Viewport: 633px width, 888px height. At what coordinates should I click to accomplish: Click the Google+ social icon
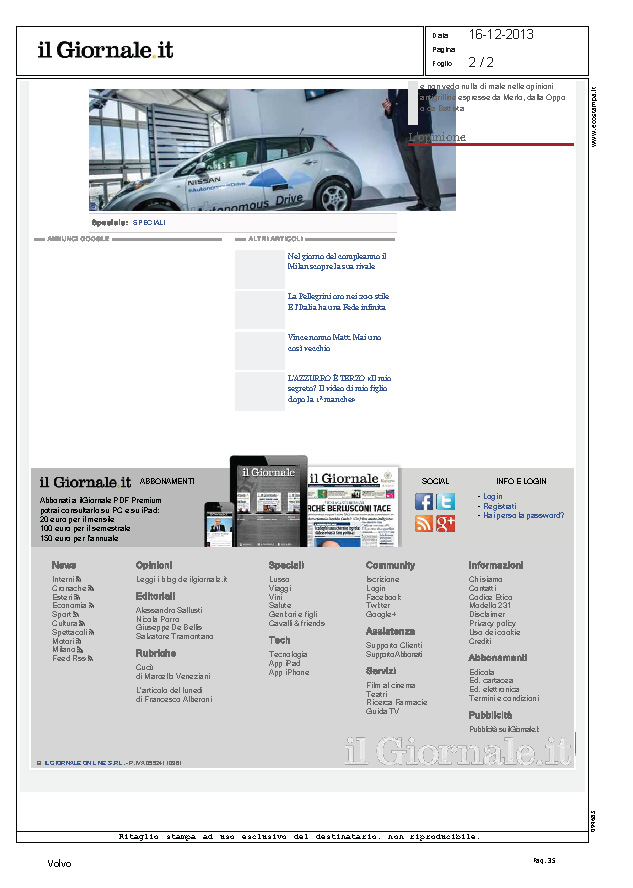[446, 523]
